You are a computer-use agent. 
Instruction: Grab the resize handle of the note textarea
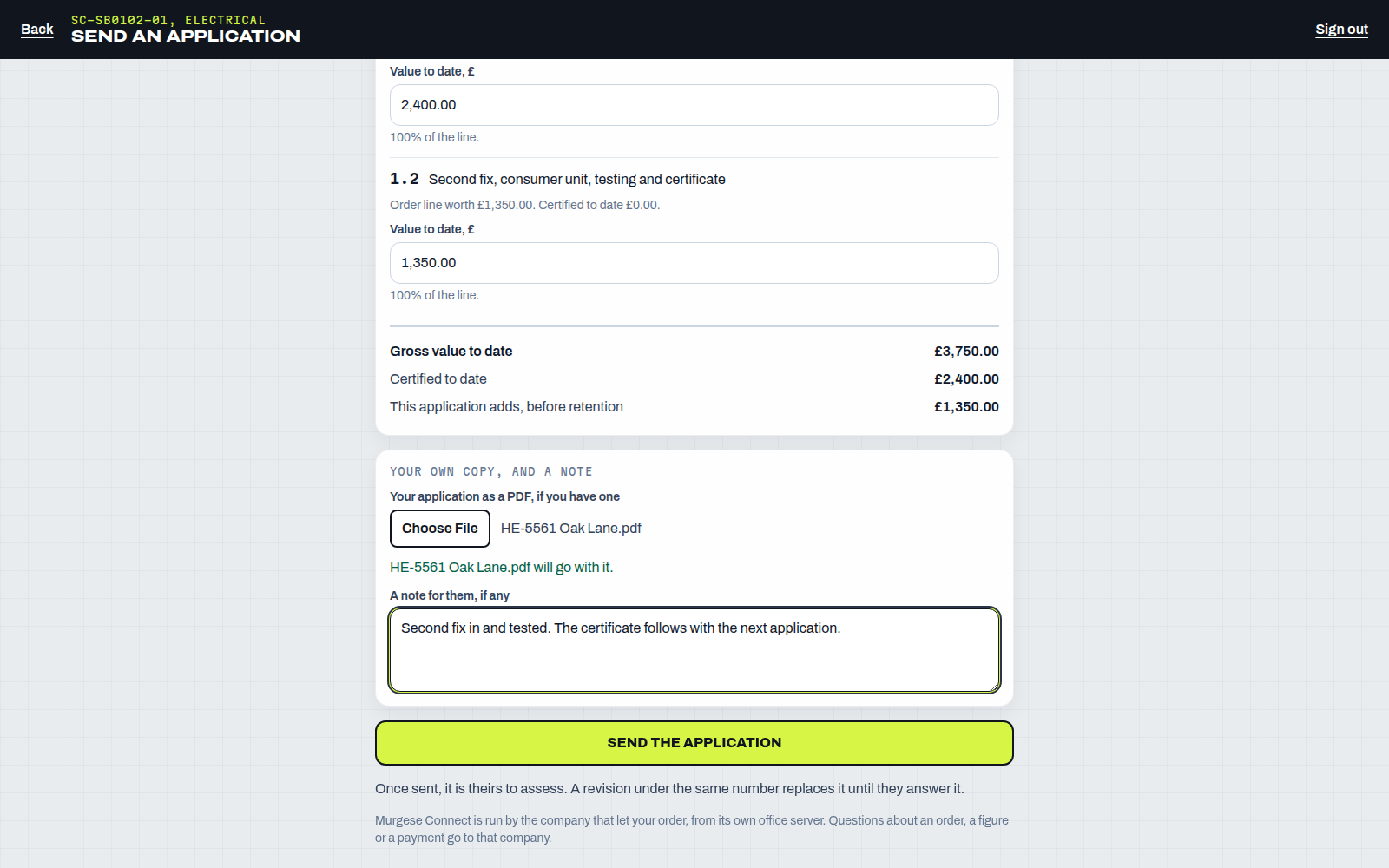click(992, 685)
